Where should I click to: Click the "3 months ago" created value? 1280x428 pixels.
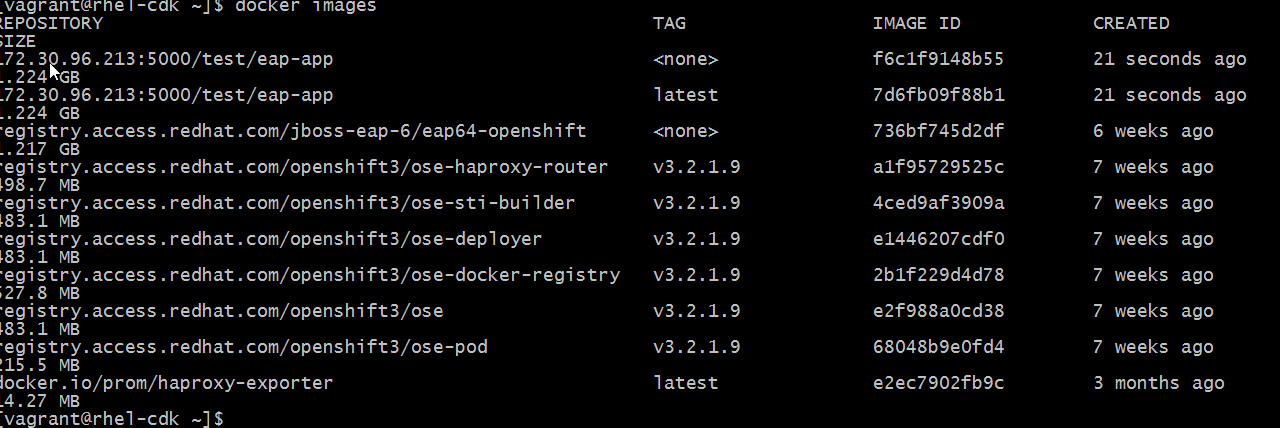pos(1158,383)
